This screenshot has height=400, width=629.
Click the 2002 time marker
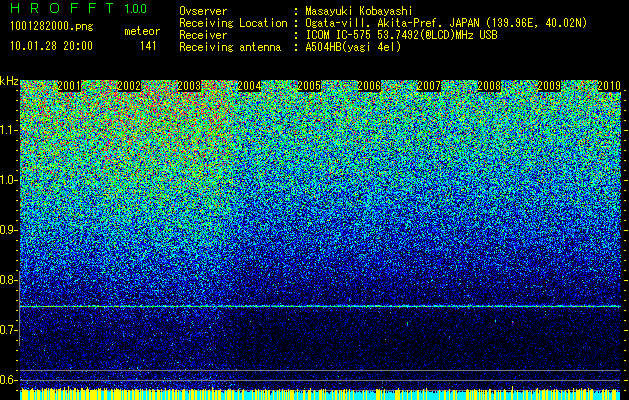129,86
